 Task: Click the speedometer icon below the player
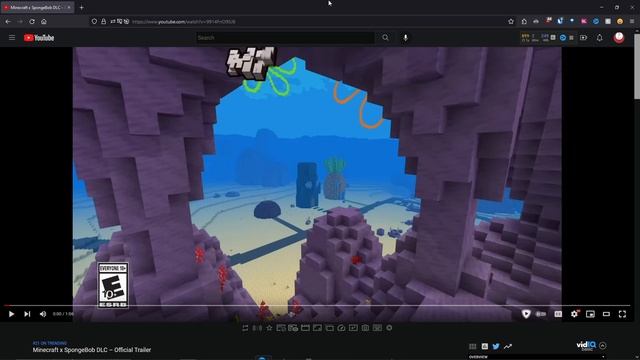[x=341, y=328]
